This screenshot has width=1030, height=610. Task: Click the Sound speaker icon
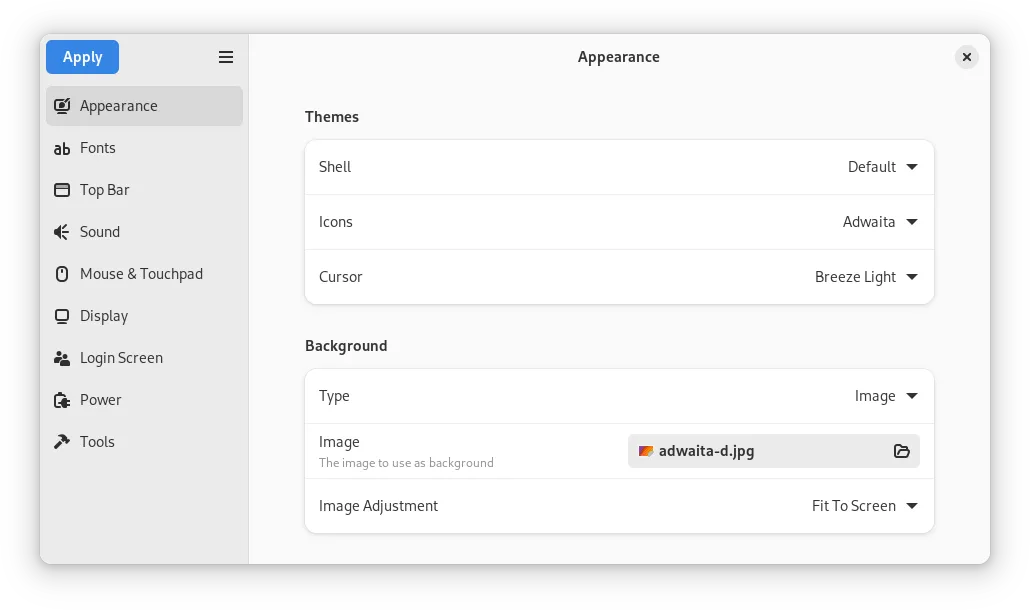tap(62, 232)
